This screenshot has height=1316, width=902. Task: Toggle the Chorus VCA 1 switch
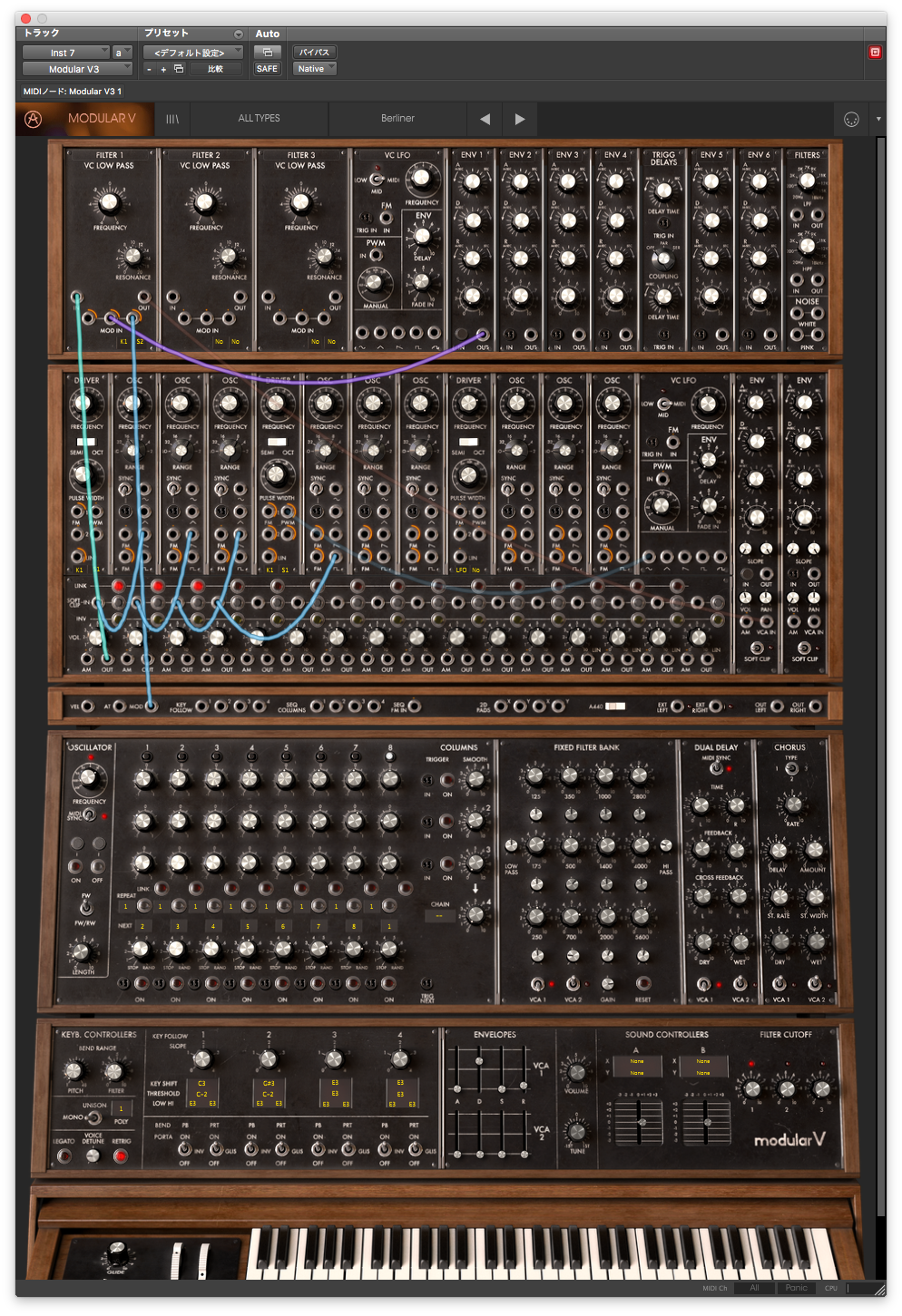(779, 983)
